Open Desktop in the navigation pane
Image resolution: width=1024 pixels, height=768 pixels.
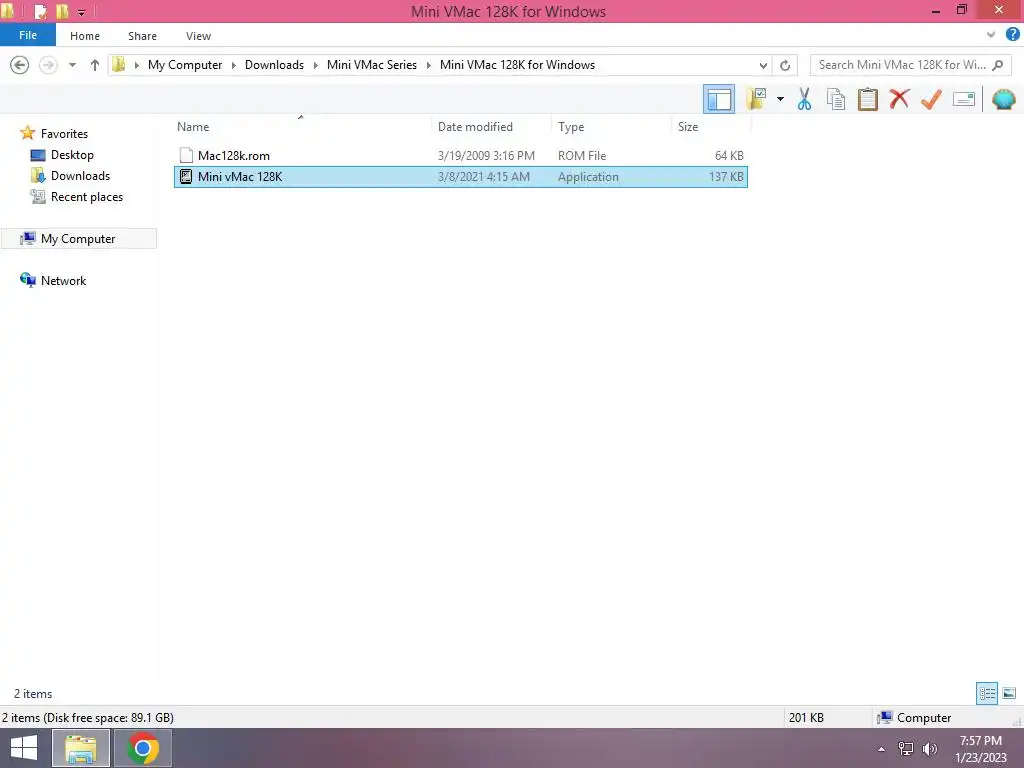click(72, 155)
